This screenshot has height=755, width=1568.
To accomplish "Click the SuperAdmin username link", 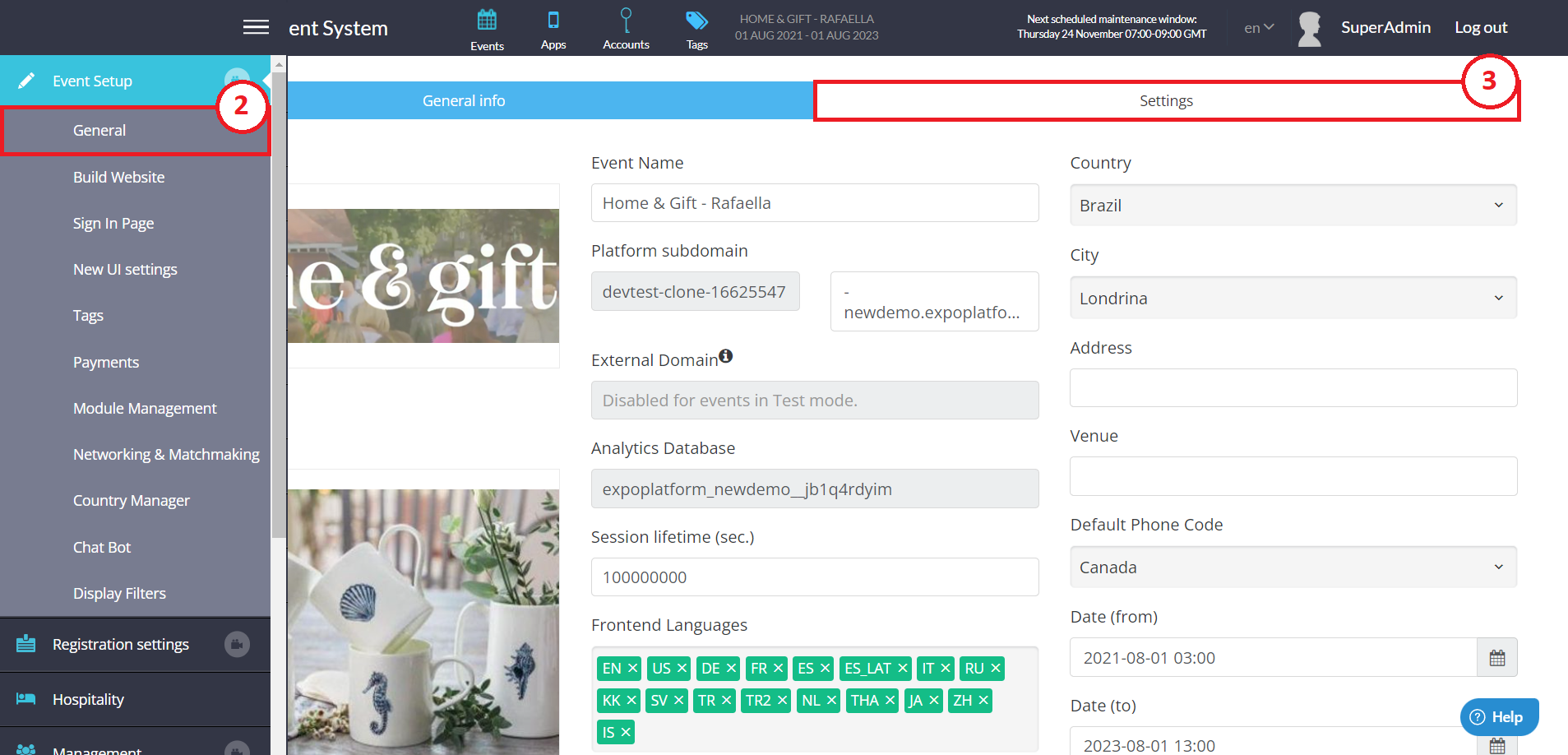I will [x=1385, y=27].
